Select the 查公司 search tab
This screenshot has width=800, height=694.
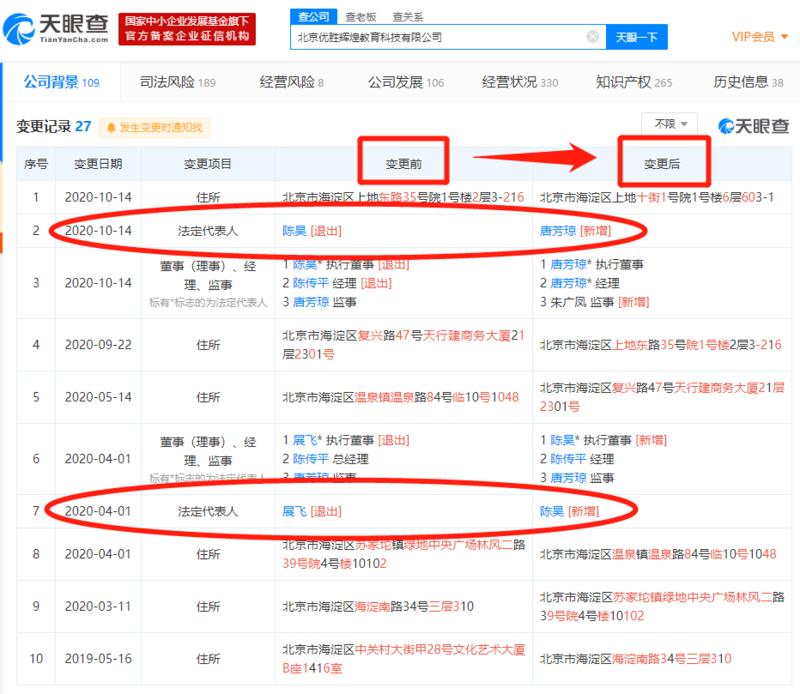(x=314, y=16)
